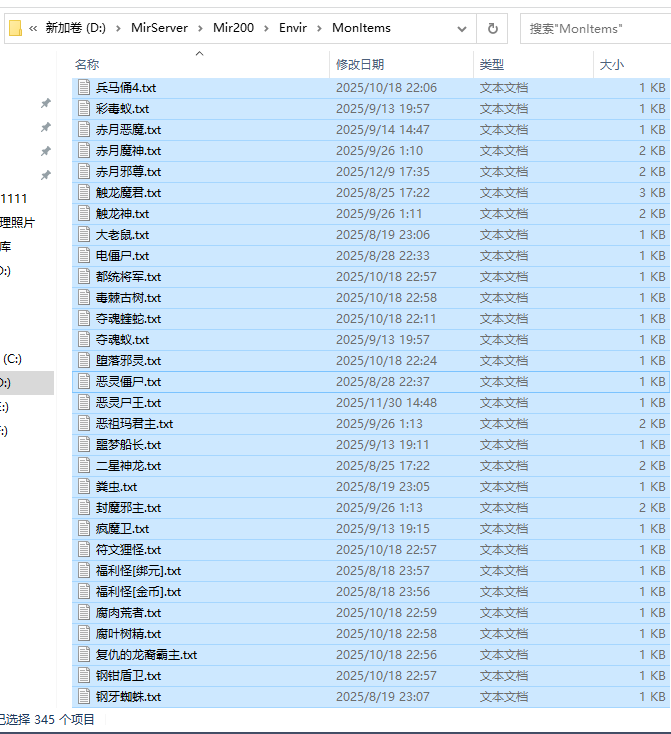Screen dimensions: 671x734
Task: Click the file icon of 触龙神.txt
Action: [84, 213]
